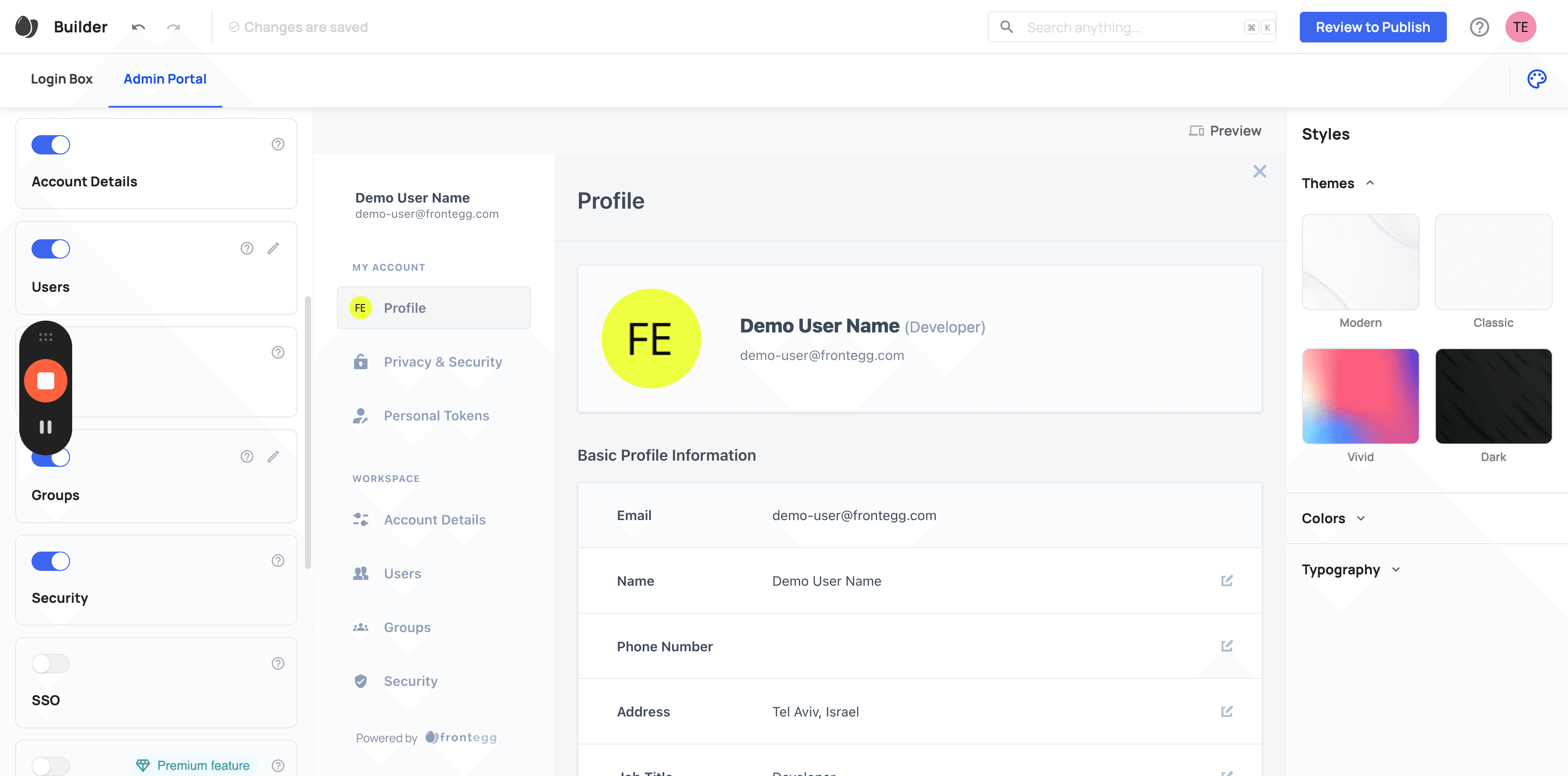Toggle the Premium feature switch

tap(50, 766)
